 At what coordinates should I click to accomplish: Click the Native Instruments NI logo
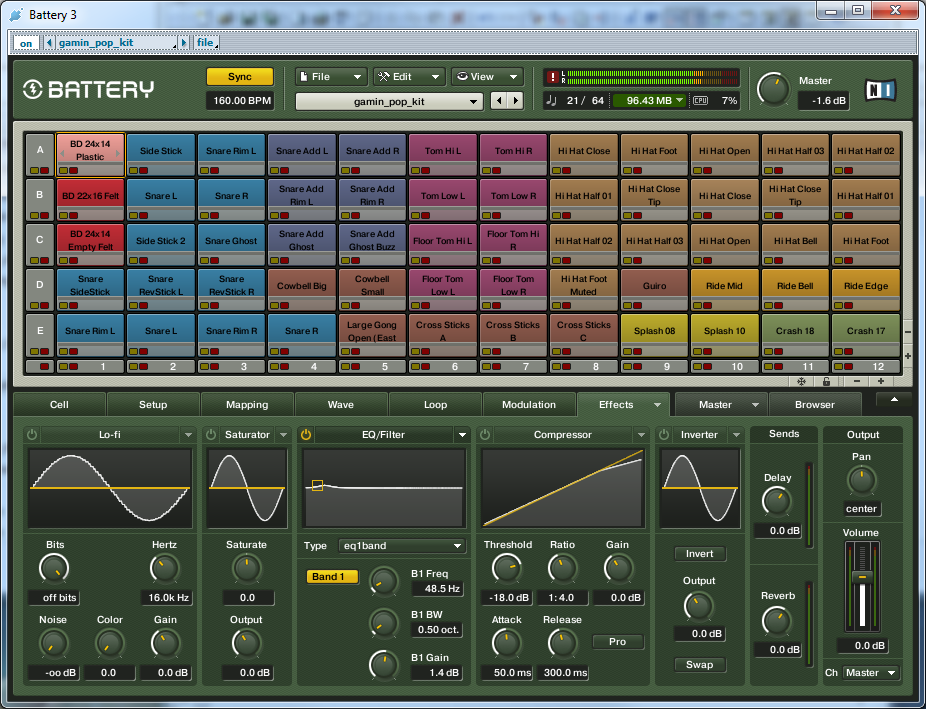881,90
